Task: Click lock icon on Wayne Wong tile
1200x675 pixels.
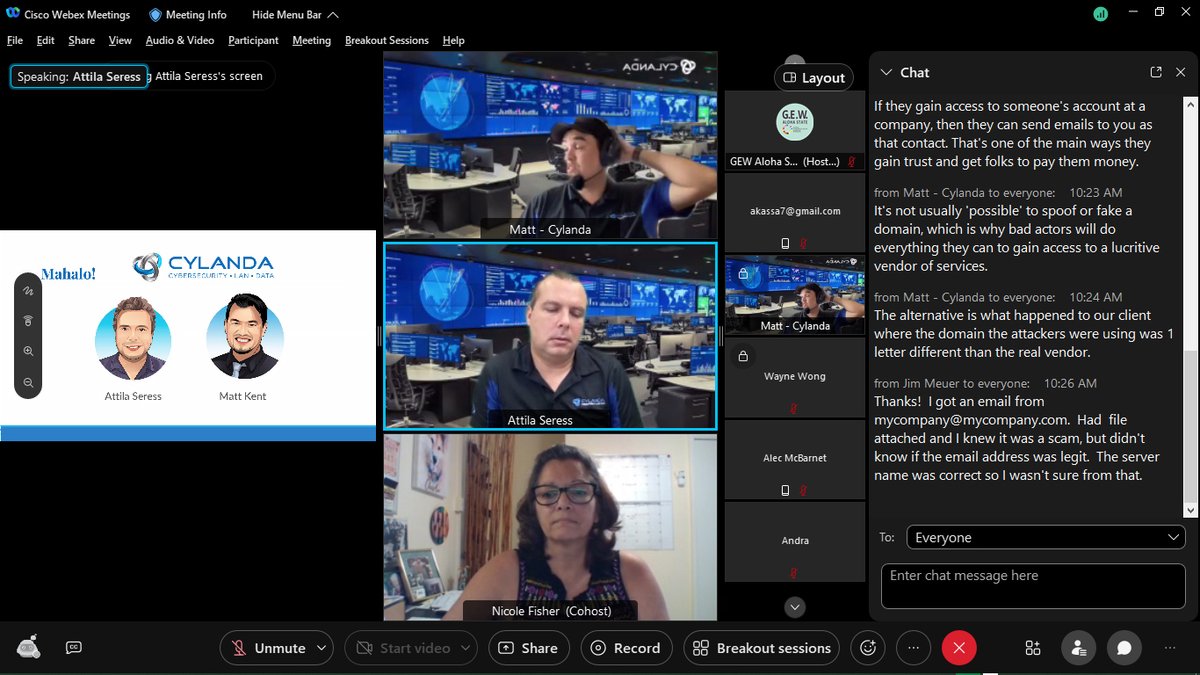Action: point(743,356)
